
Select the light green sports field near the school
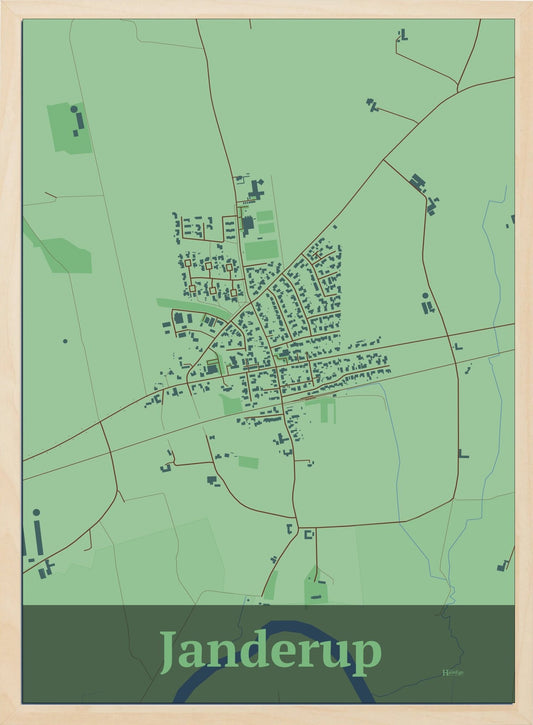click(261, 250)
